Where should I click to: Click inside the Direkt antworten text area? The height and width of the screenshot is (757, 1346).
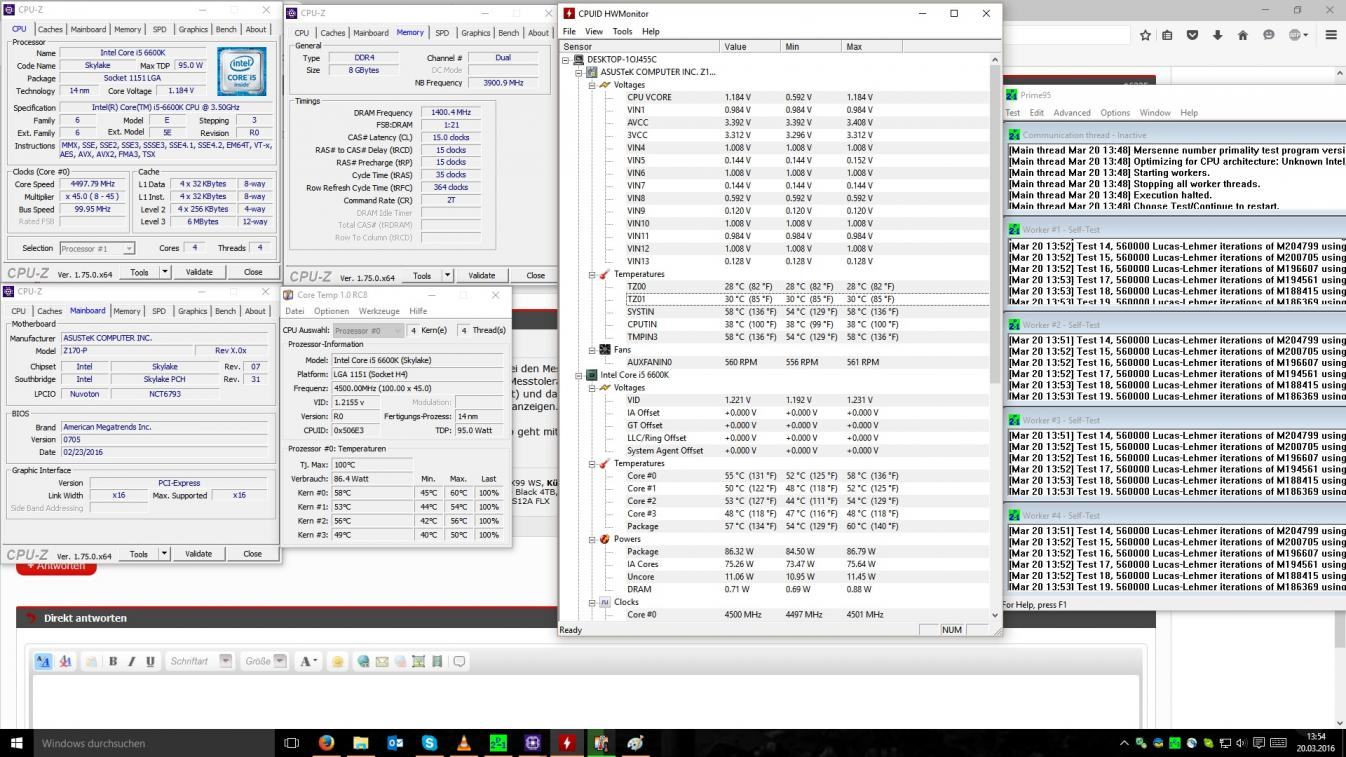tap(585, 702)
